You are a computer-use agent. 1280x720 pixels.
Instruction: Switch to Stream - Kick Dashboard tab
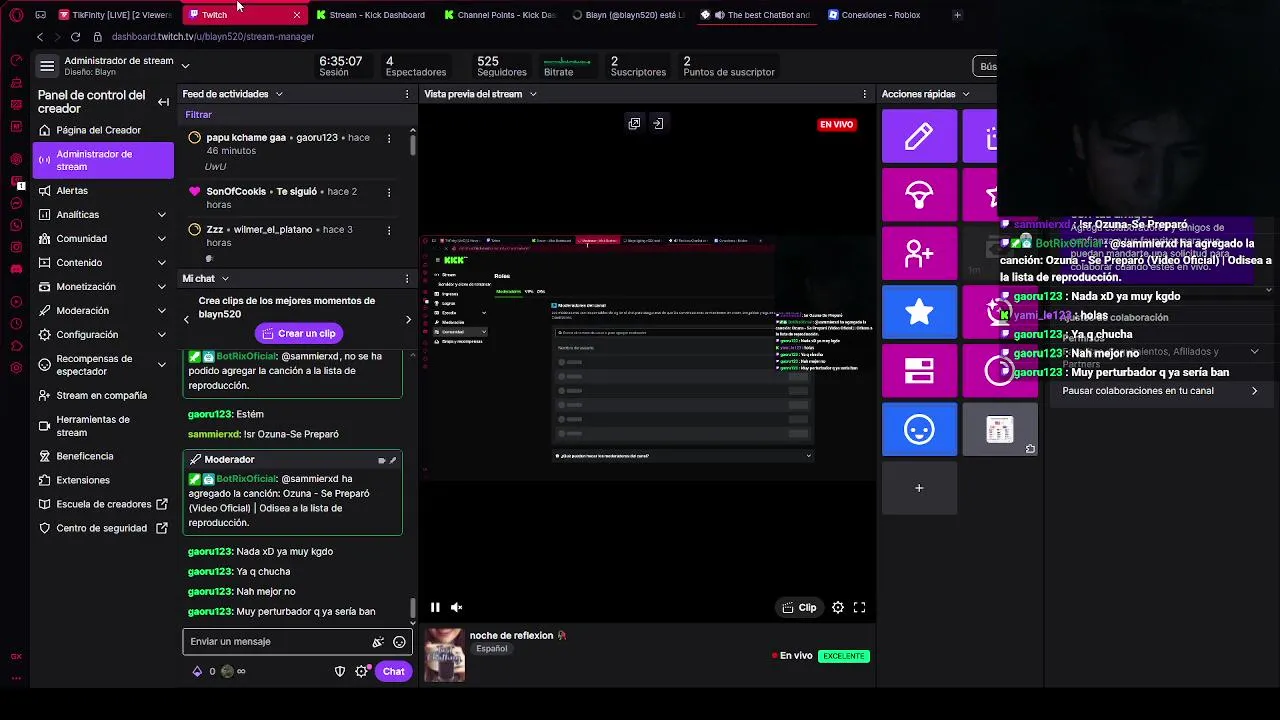tap(371, 15)
